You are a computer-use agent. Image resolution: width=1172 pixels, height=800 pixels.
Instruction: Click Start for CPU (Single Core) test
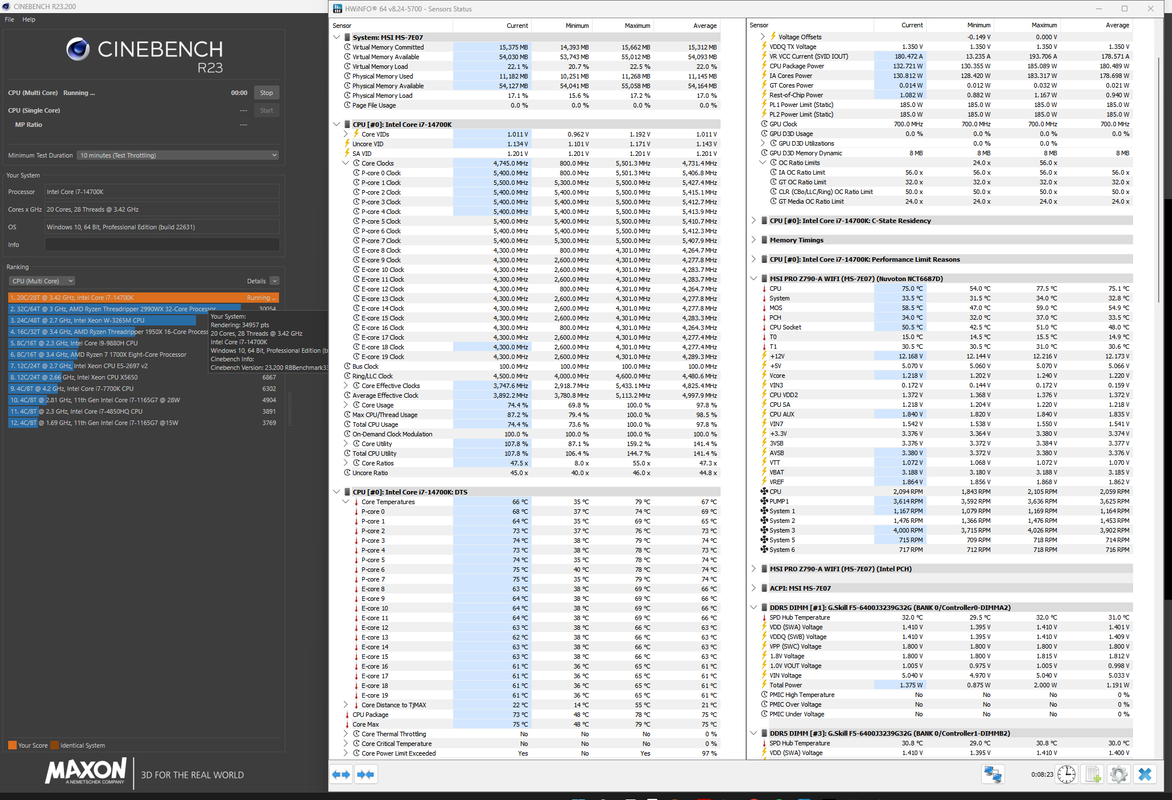click(266, 111)
